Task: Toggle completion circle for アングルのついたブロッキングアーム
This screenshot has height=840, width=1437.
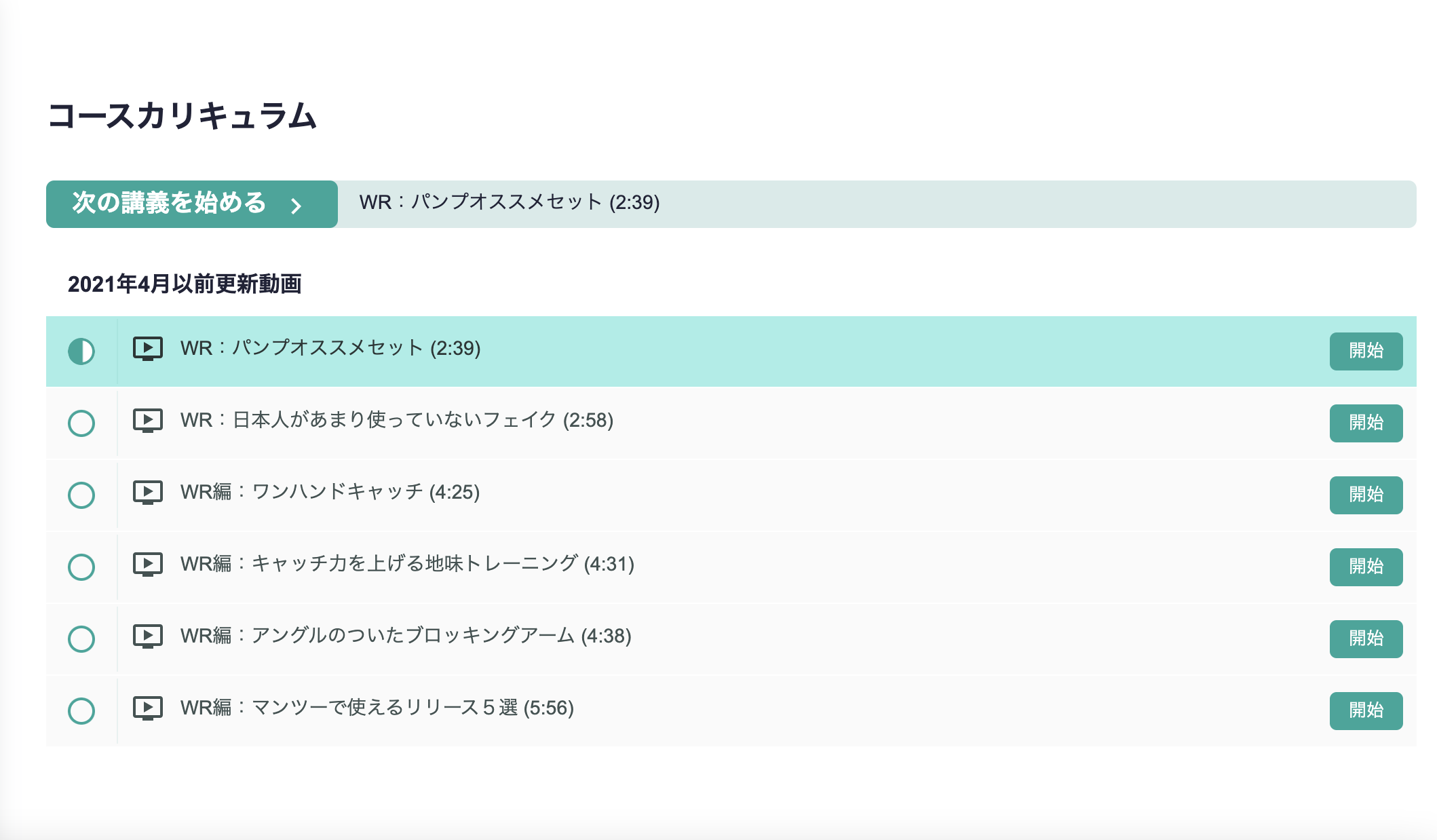Action: [x=81, y=639]
